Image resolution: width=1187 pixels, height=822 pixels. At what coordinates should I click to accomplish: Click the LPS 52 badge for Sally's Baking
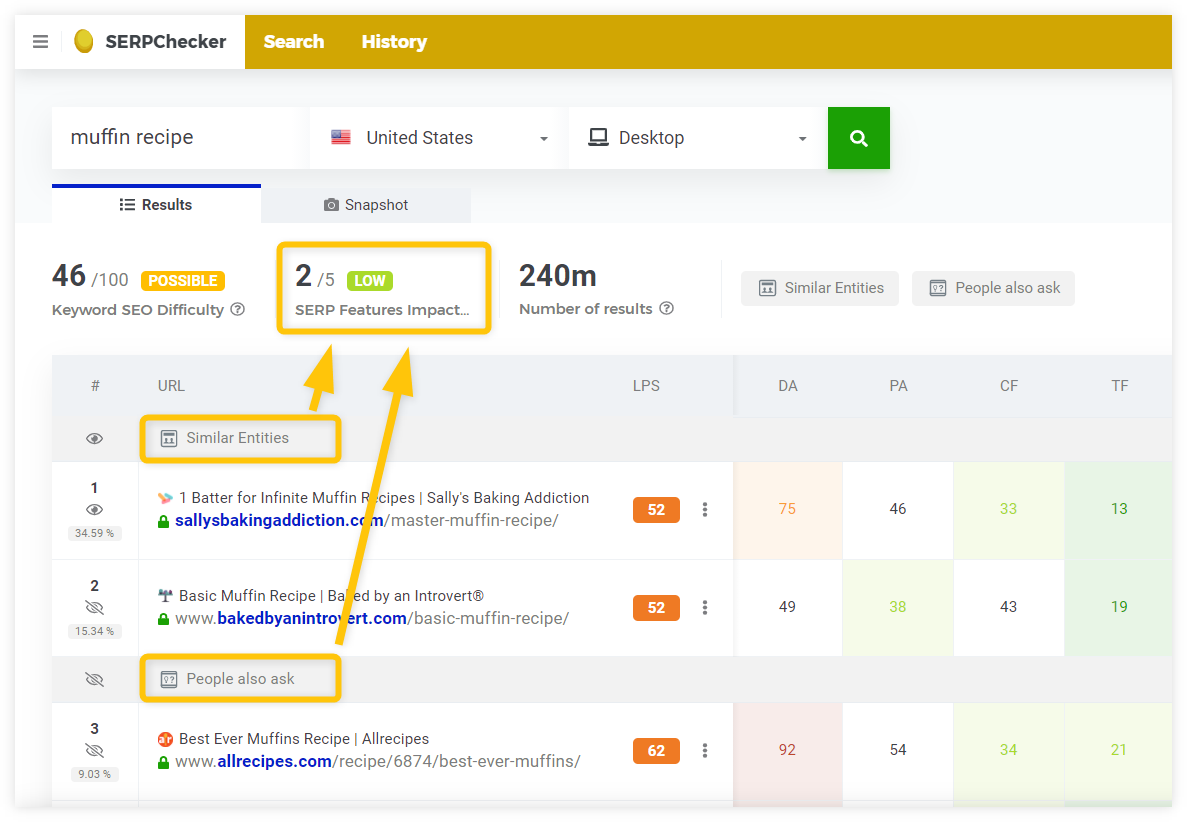[656, 509]
